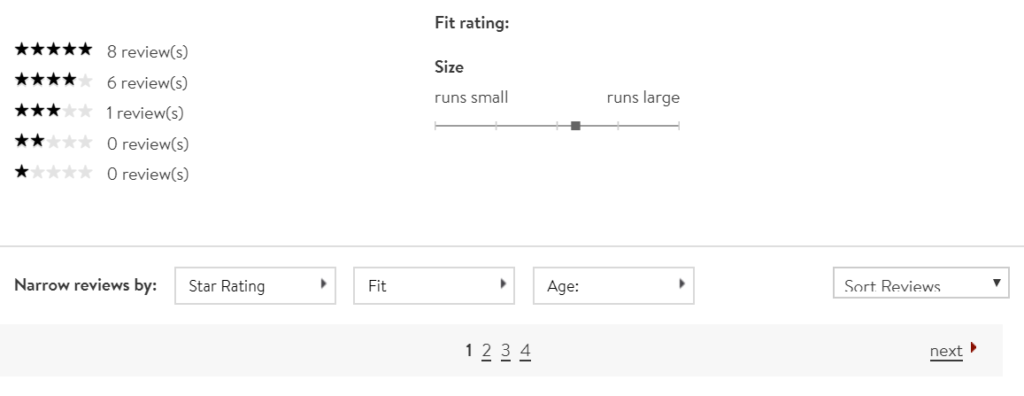Click the Sort Reviews down arrow
1024x396 pixels.
[997, 283]
